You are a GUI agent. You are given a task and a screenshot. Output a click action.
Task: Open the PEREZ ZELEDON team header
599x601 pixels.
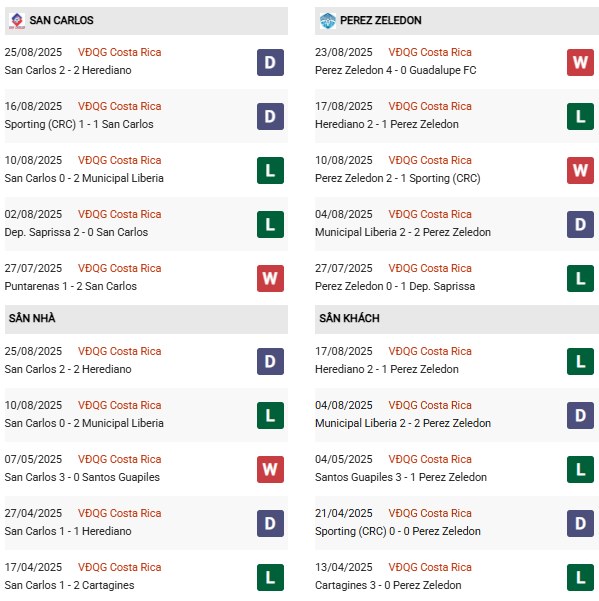click(457, 21)
